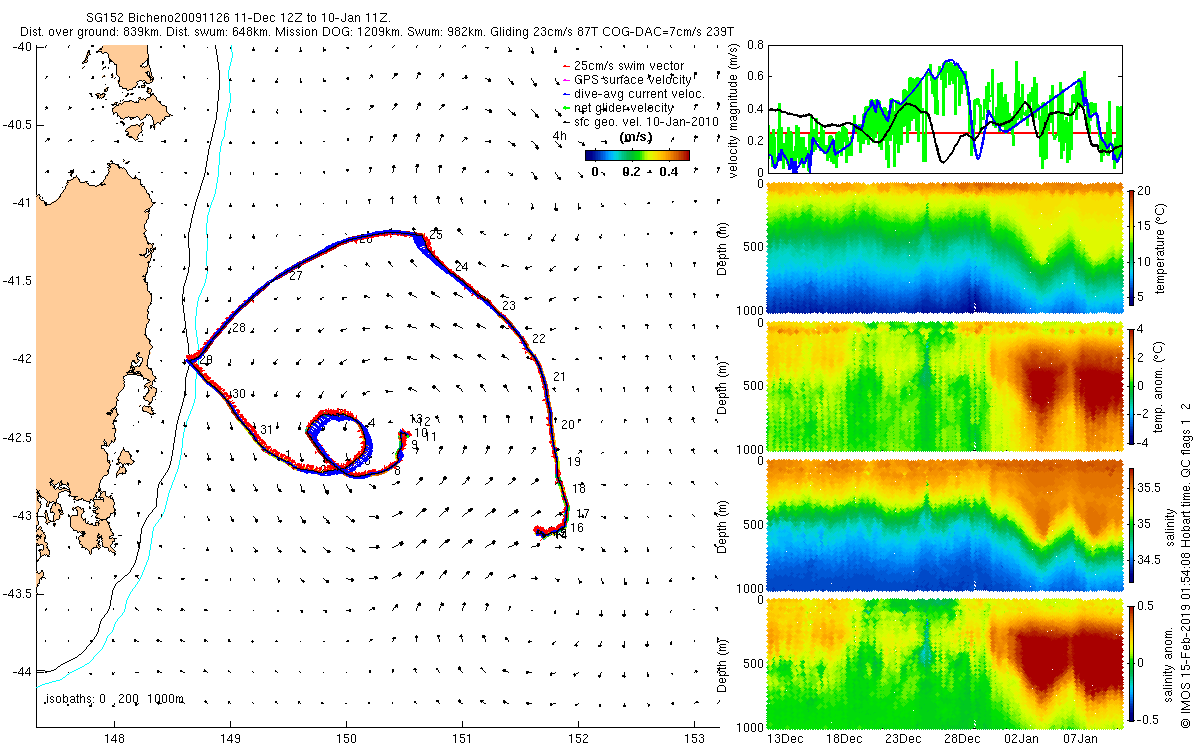Click day marker 25 on the glider track

coord(436,235)
